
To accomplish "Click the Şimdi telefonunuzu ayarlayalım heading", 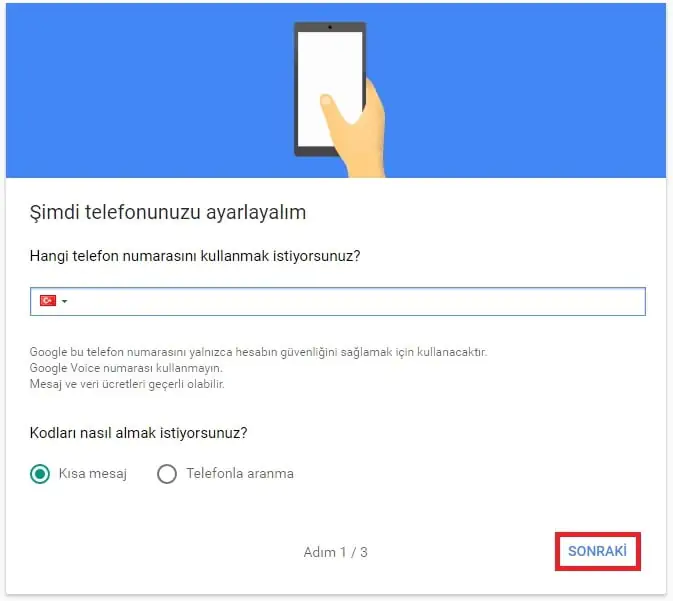I will pos(168,212).
